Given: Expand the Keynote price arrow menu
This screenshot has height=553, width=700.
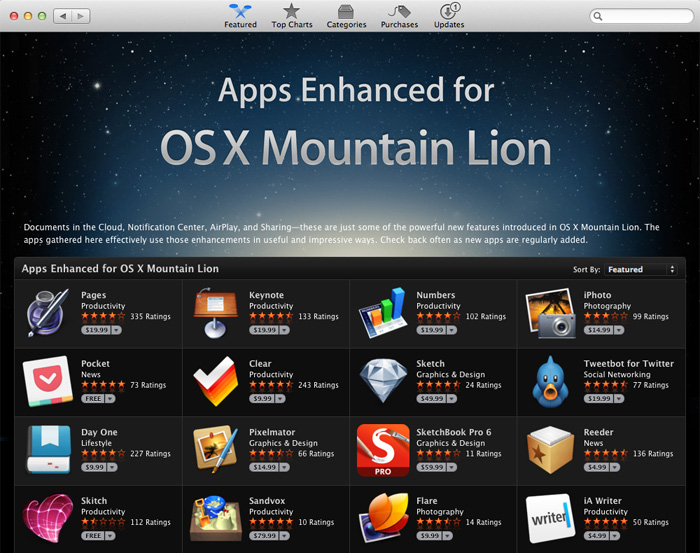Looking at the screenshot, I should 284,330.
